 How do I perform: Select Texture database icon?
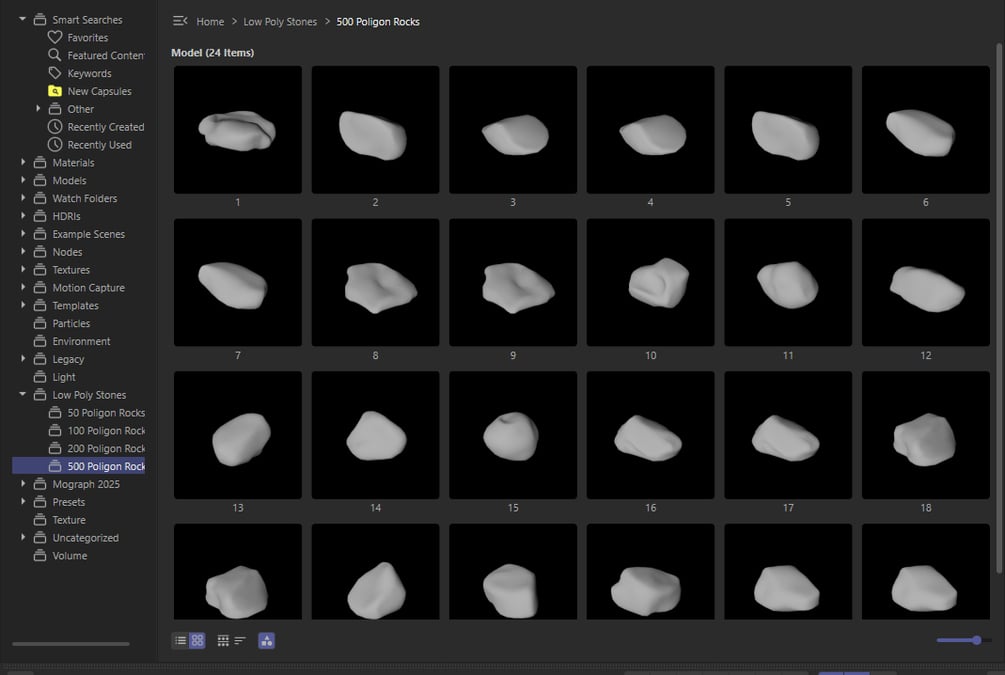[40, 521]
